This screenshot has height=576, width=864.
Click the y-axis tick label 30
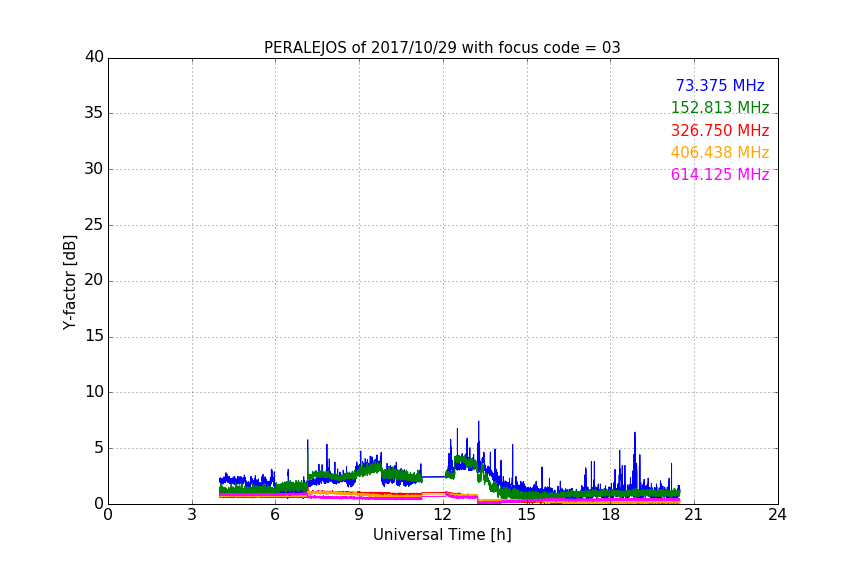[94, 169]
